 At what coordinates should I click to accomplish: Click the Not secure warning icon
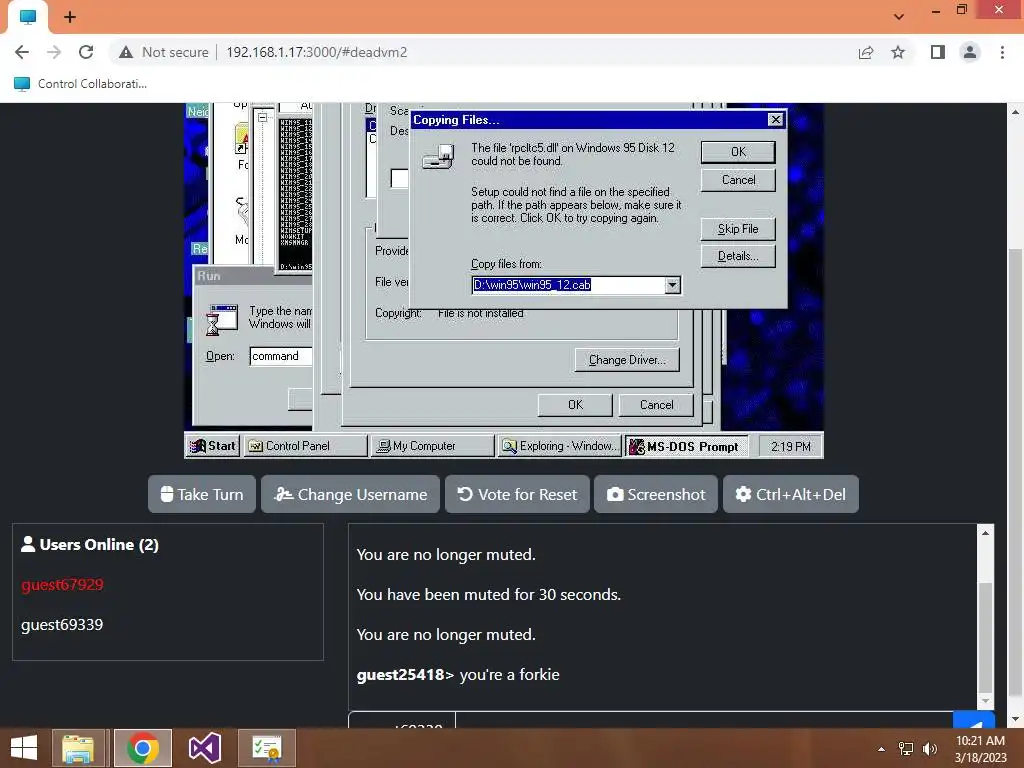tap(126, 52)
